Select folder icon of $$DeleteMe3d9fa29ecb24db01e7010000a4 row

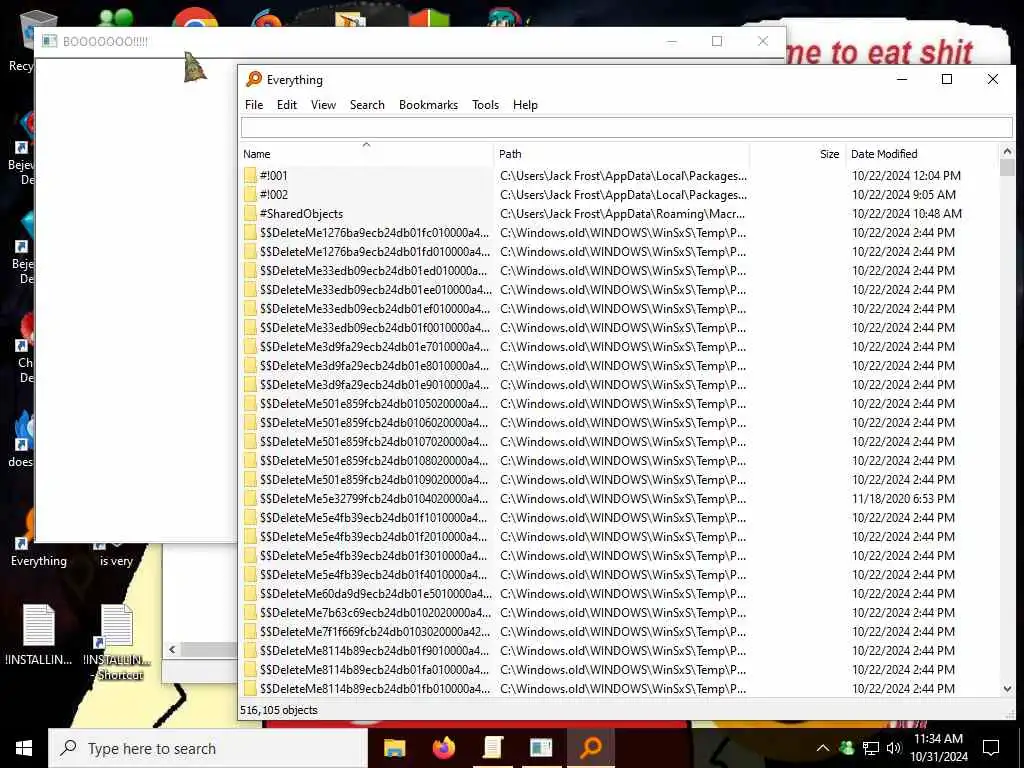[x=250, y=346]
